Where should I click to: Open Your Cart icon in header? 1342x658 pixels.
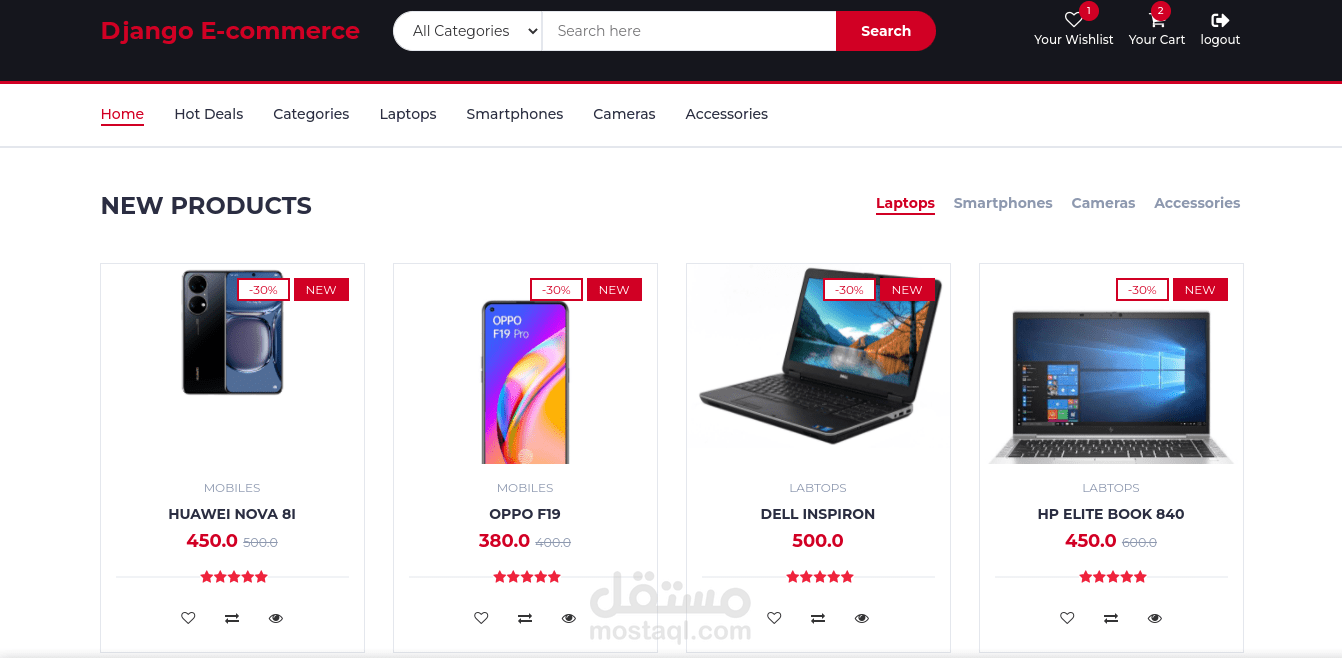coord(1157,20)
